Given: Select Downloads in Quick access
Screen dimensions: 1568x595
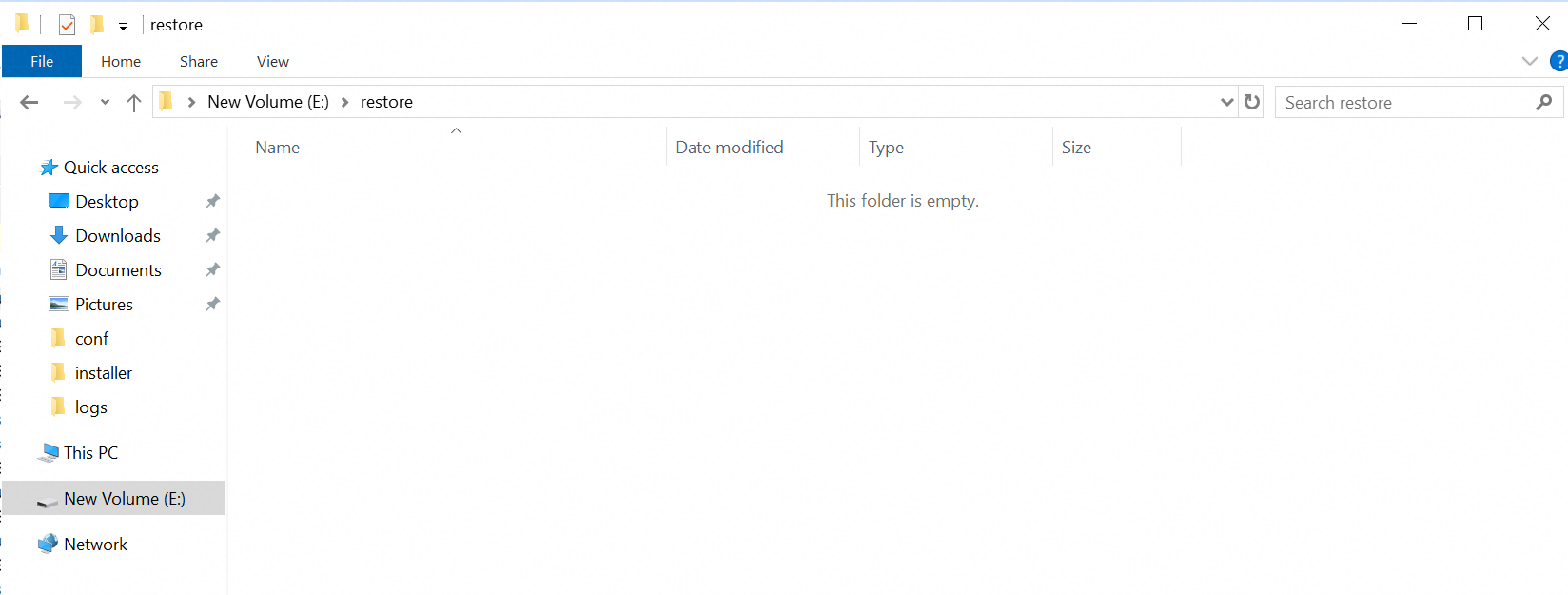Looking at the screenshot, I should [118, 236].
